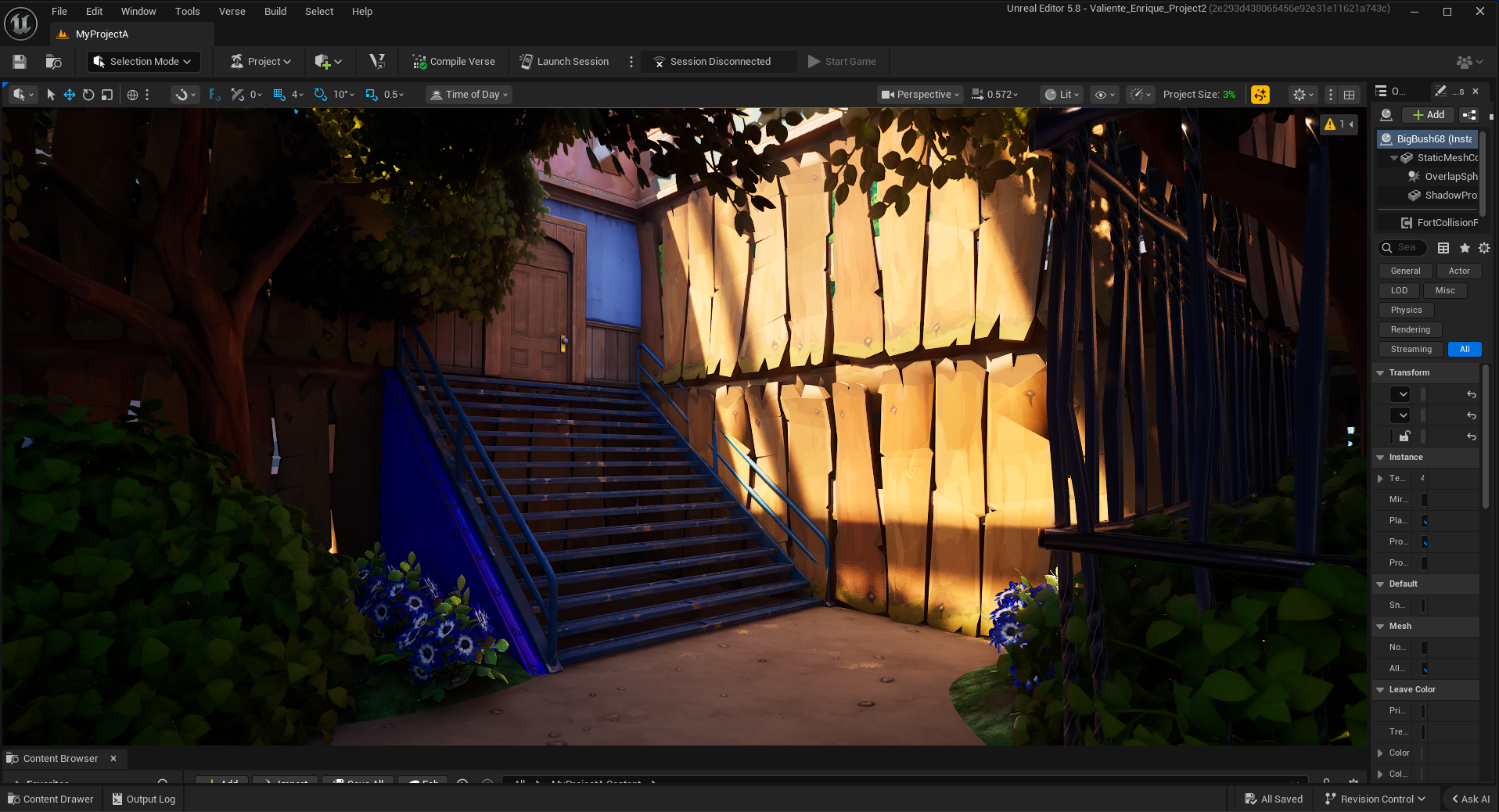Screen dimensions: 1499x812
Task: Select the arrow Select tool in viewport toolbar
Action: 51,95
